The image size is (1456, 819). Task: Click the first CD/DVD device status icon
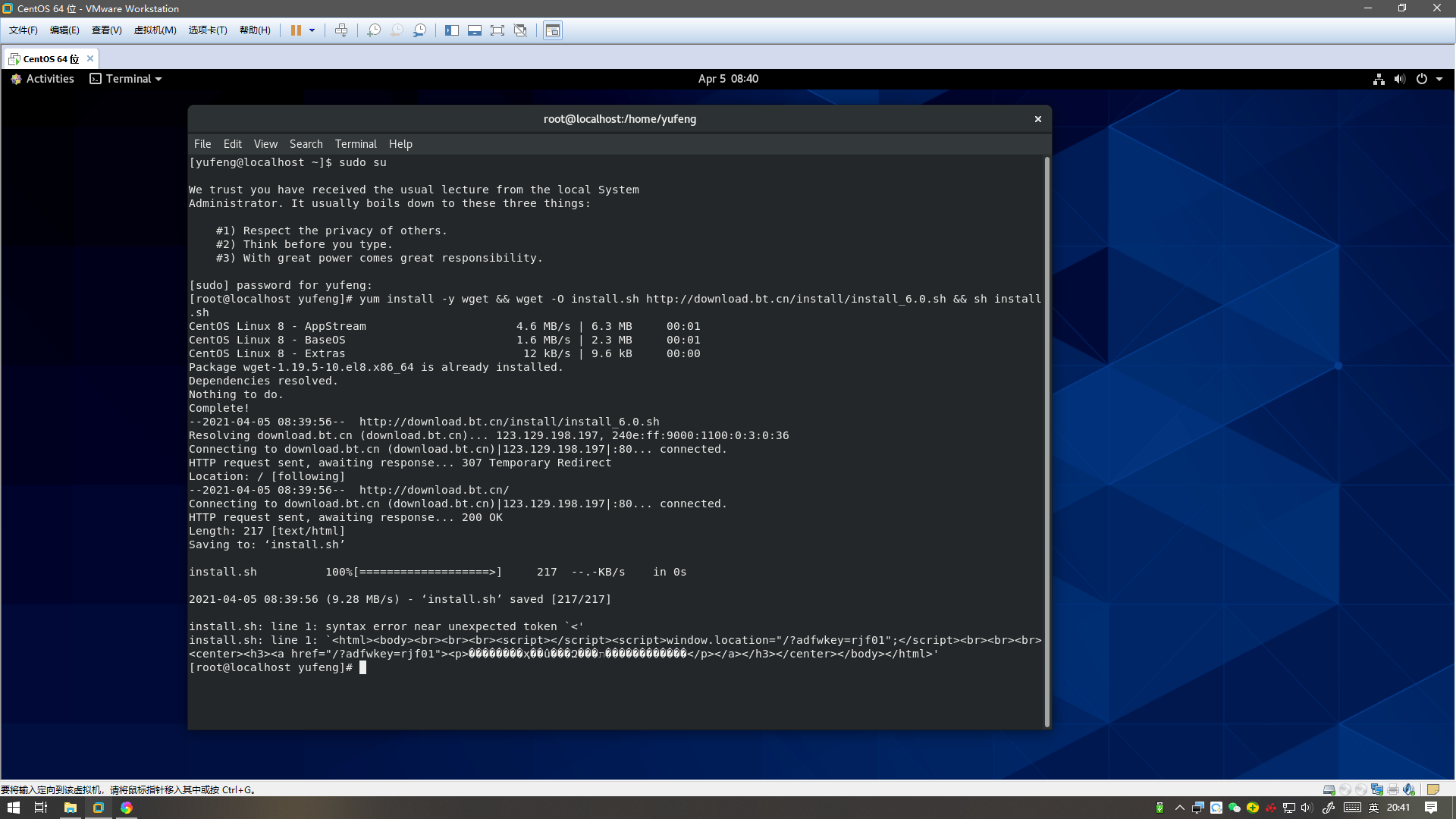point(1345,789)
